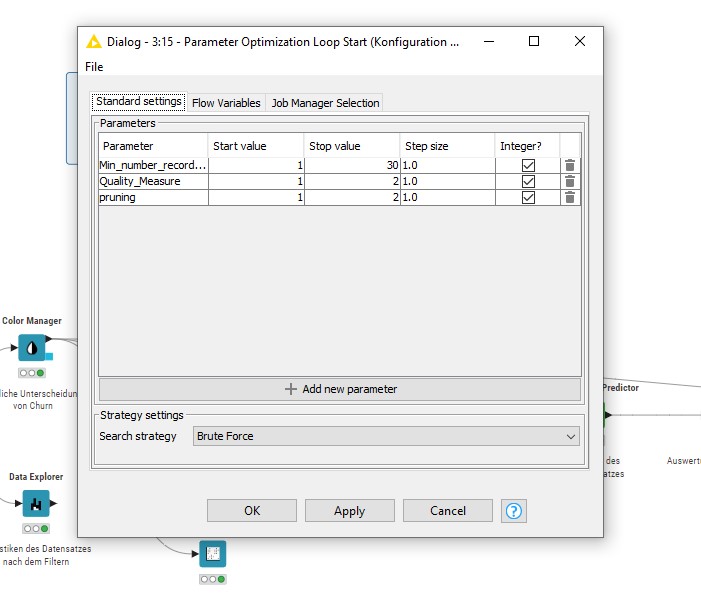Select the Data Explorer node icon
Viewport: 701px width, 593px height.
pos(36,504)
